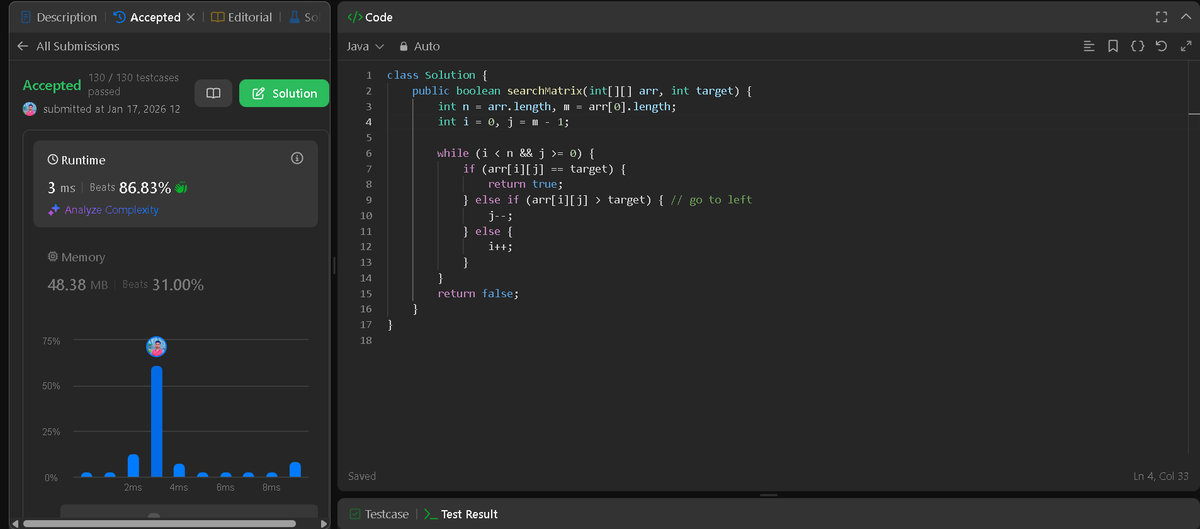The height and width of the screenshot is (529, 1200).
Task: Open the Test Result tab
Action: point(461,514)
